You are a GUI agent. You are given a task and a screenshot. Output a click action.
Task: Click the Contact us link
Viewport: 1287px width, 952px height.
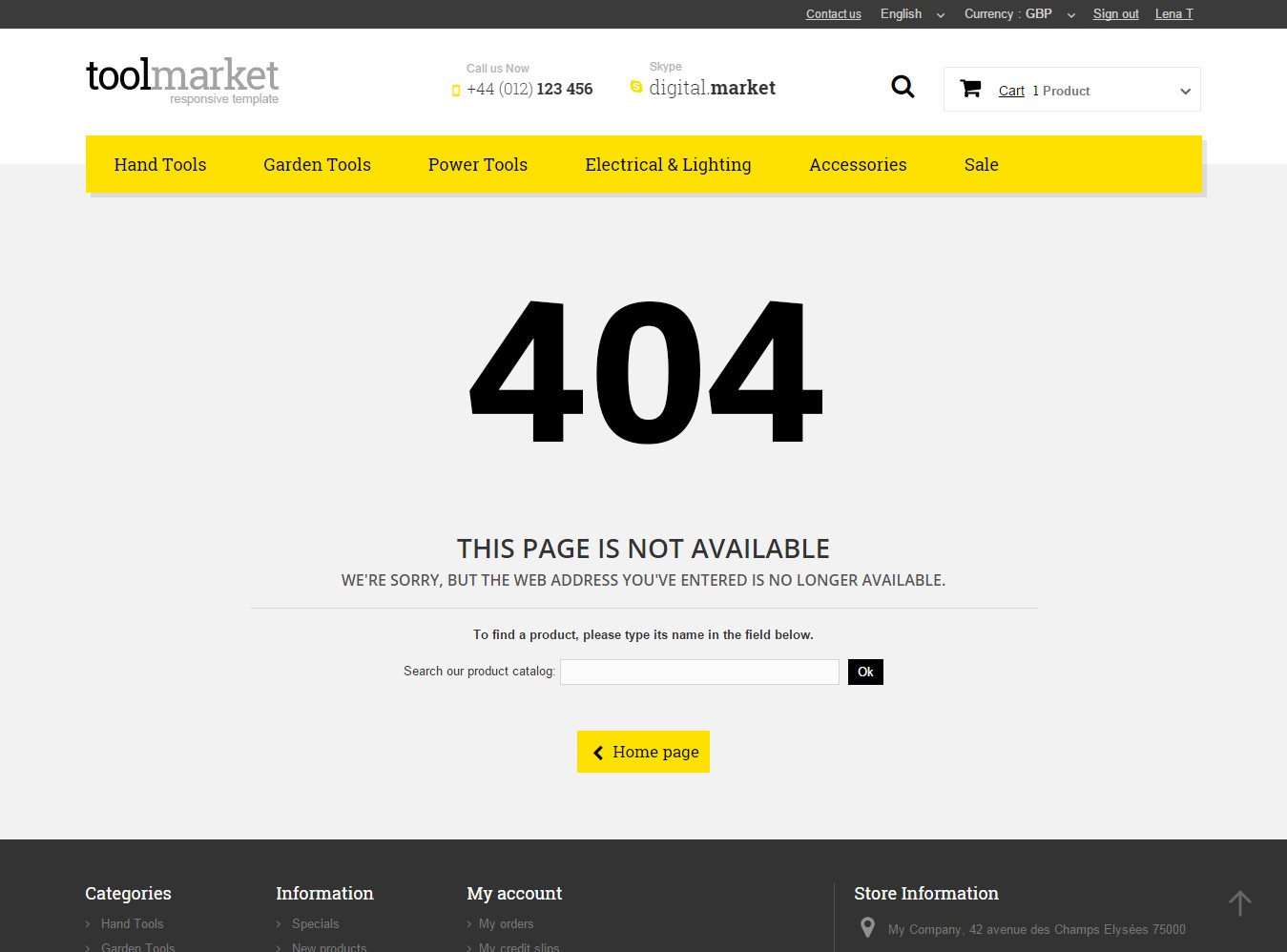point(833,14)
